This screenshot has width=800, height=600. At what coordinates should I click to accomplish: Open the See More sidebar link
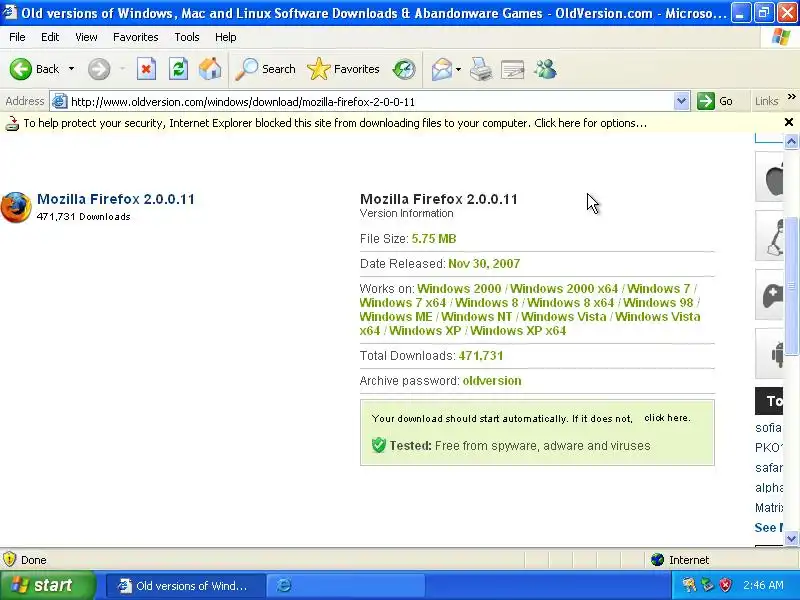769,528
